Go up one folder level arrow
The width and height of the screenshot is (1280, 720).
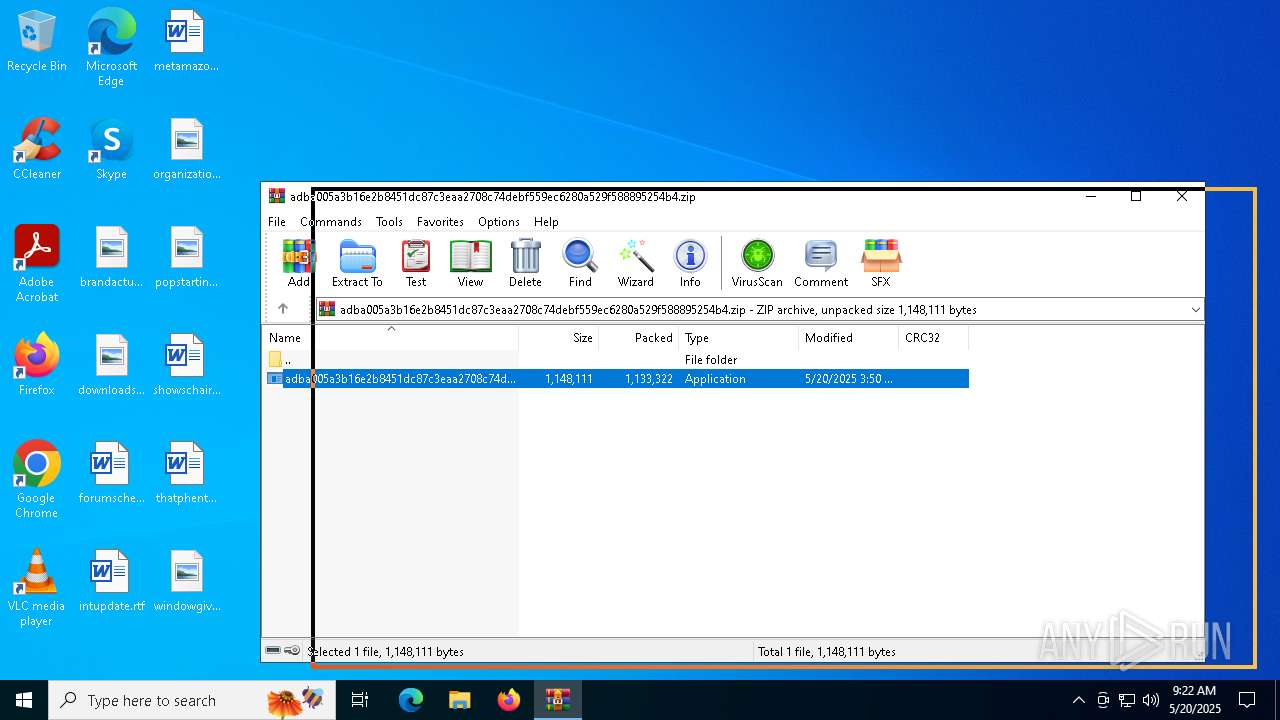(x=283, y=309)
